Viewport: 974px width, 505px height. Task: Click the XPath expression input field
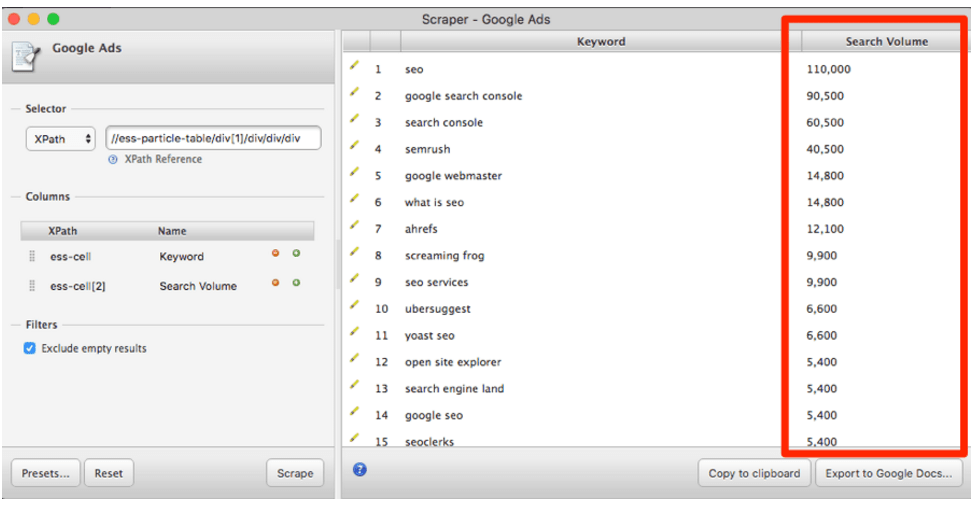point(213,138)
